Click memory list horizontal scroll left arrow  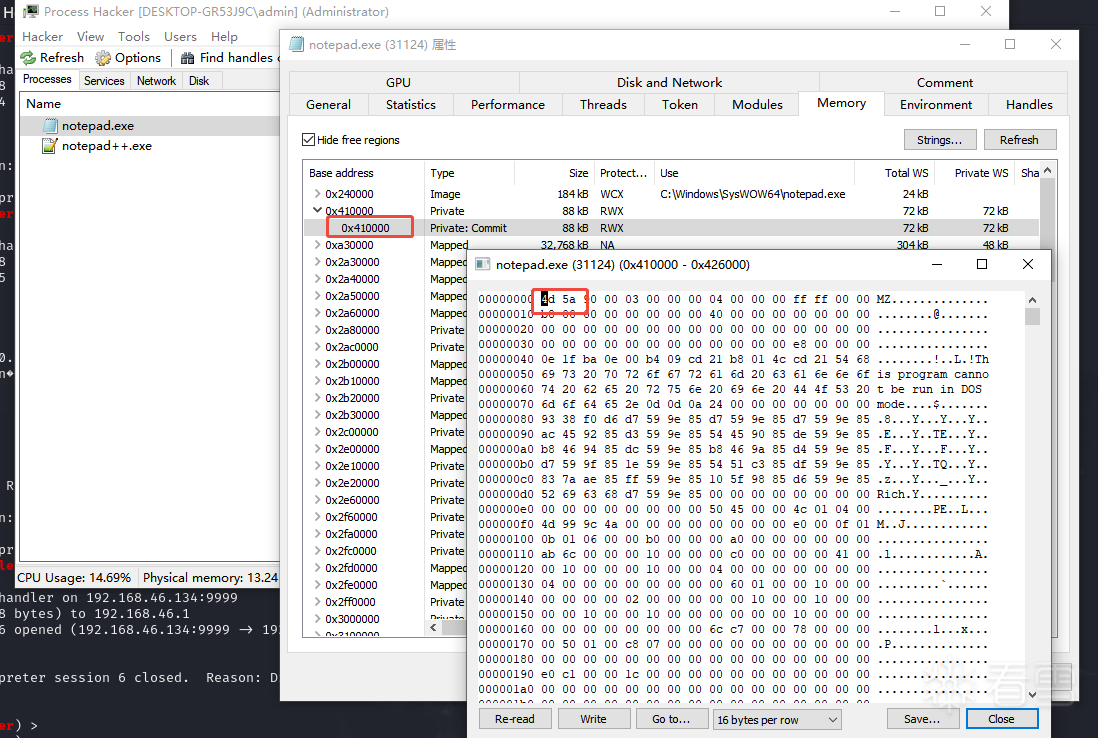click(433, 627)
